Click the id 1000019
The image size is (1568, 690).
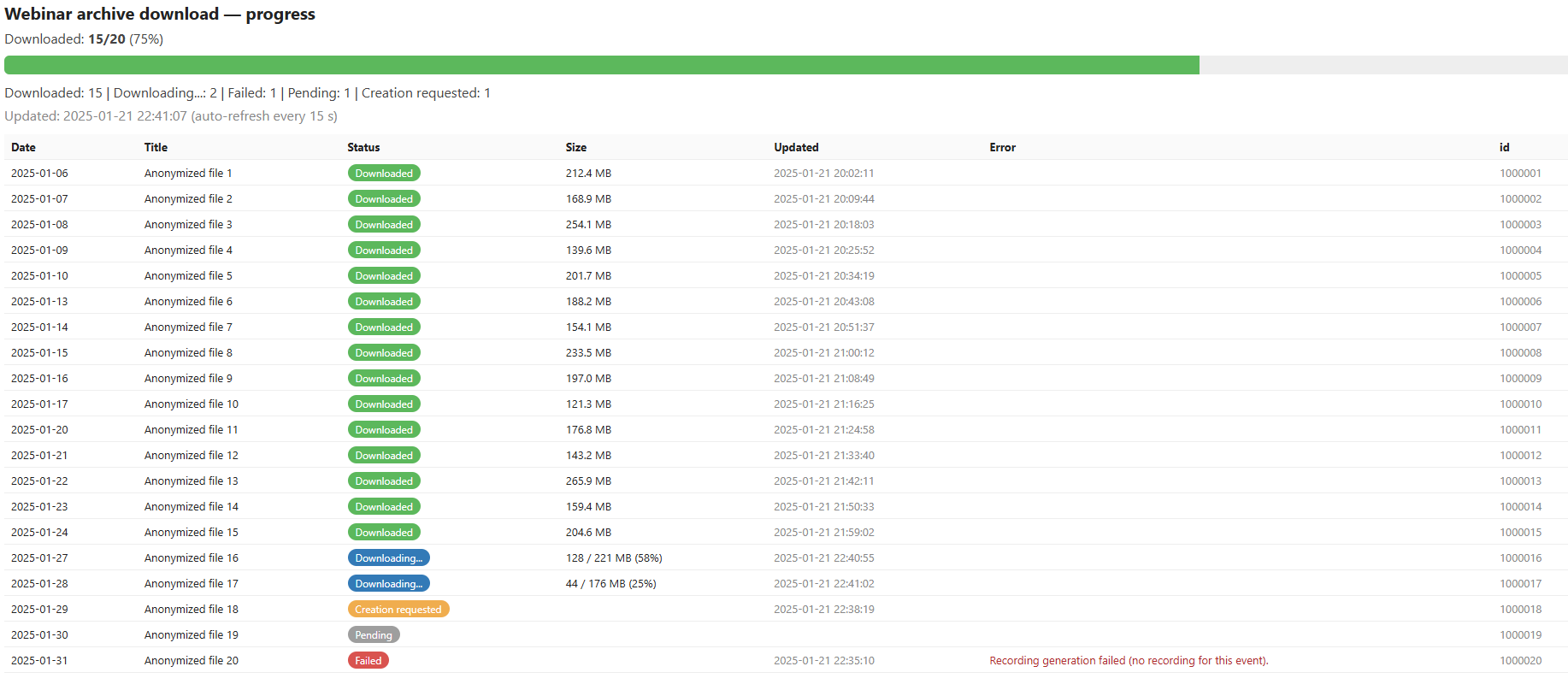(1520, 634)
